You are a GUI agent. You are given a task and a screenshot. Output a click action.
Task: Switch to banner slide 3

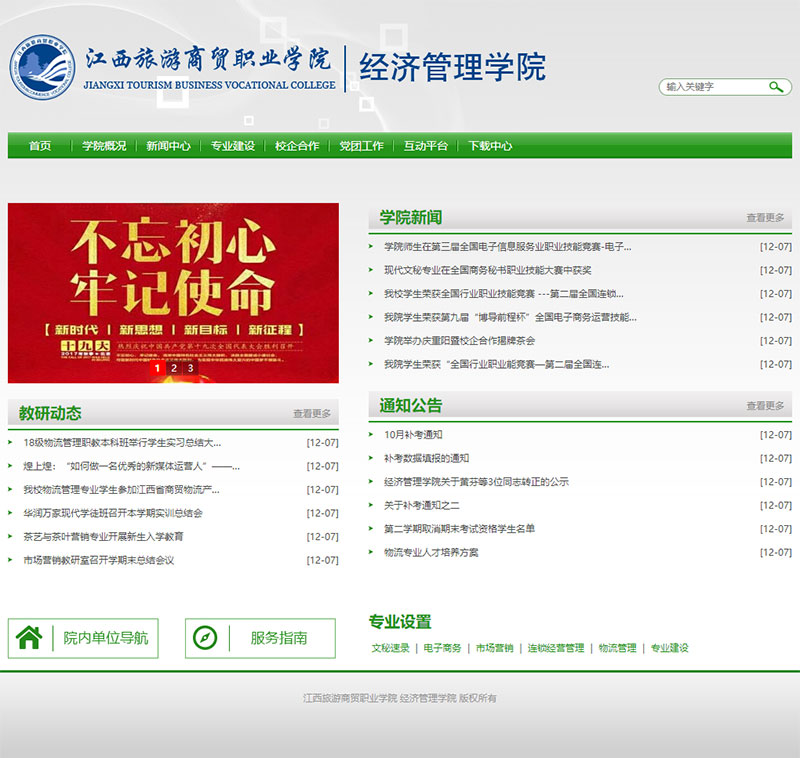coord(190,368)
